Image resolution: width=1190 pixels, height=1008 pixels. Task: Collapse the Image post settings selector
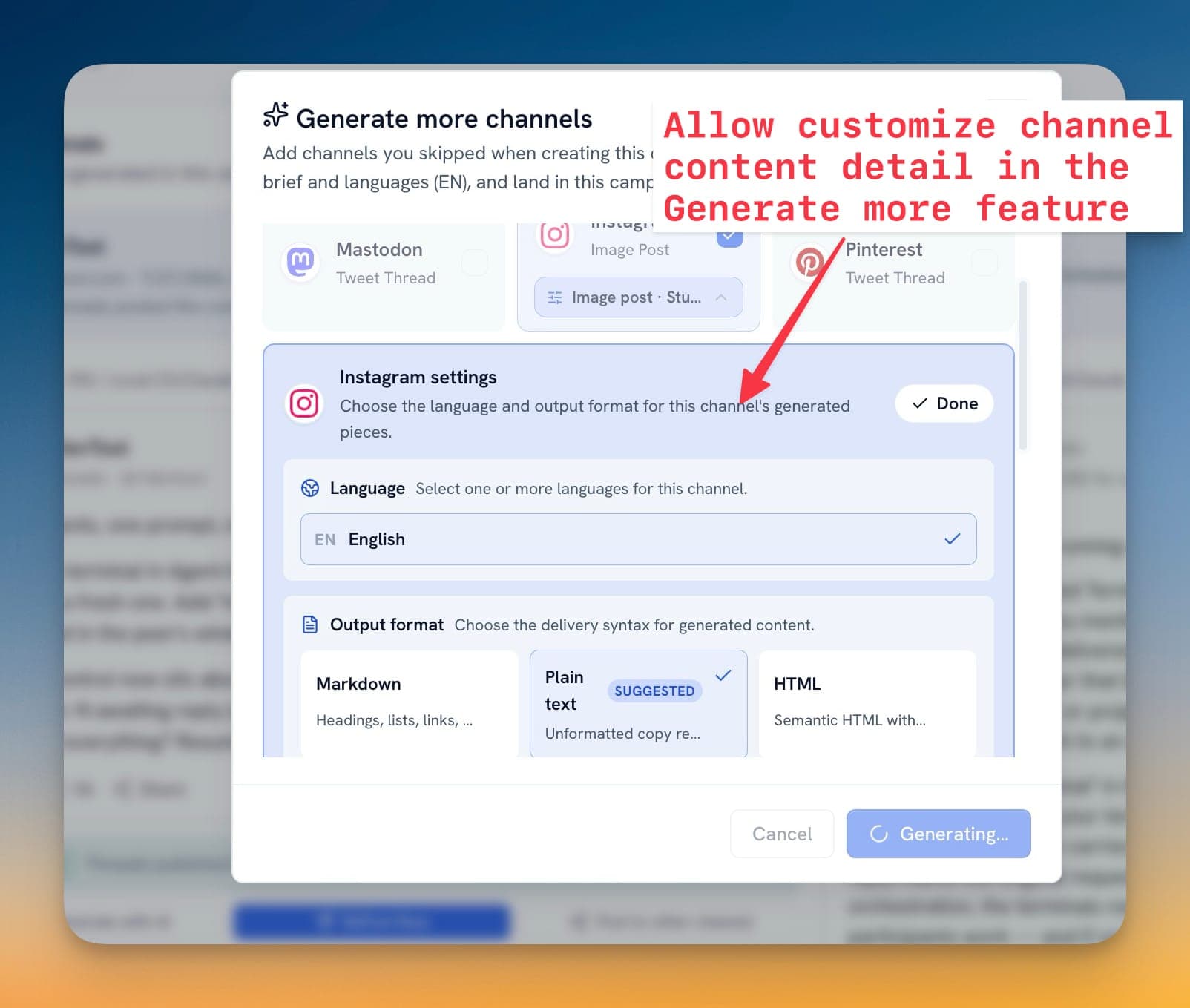point(639,297)
